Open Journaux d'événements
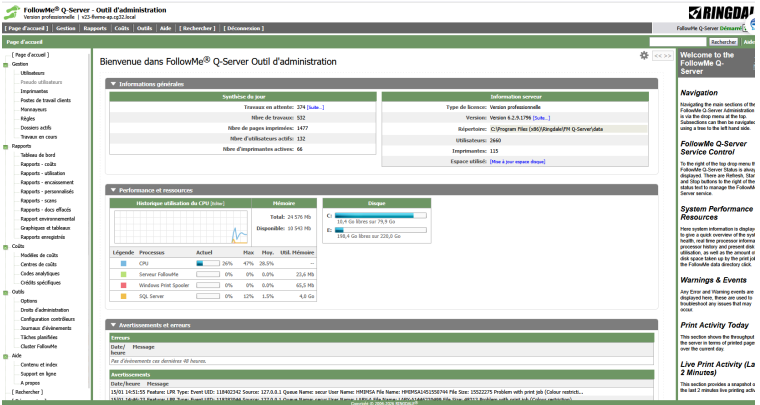 [46, 328]
